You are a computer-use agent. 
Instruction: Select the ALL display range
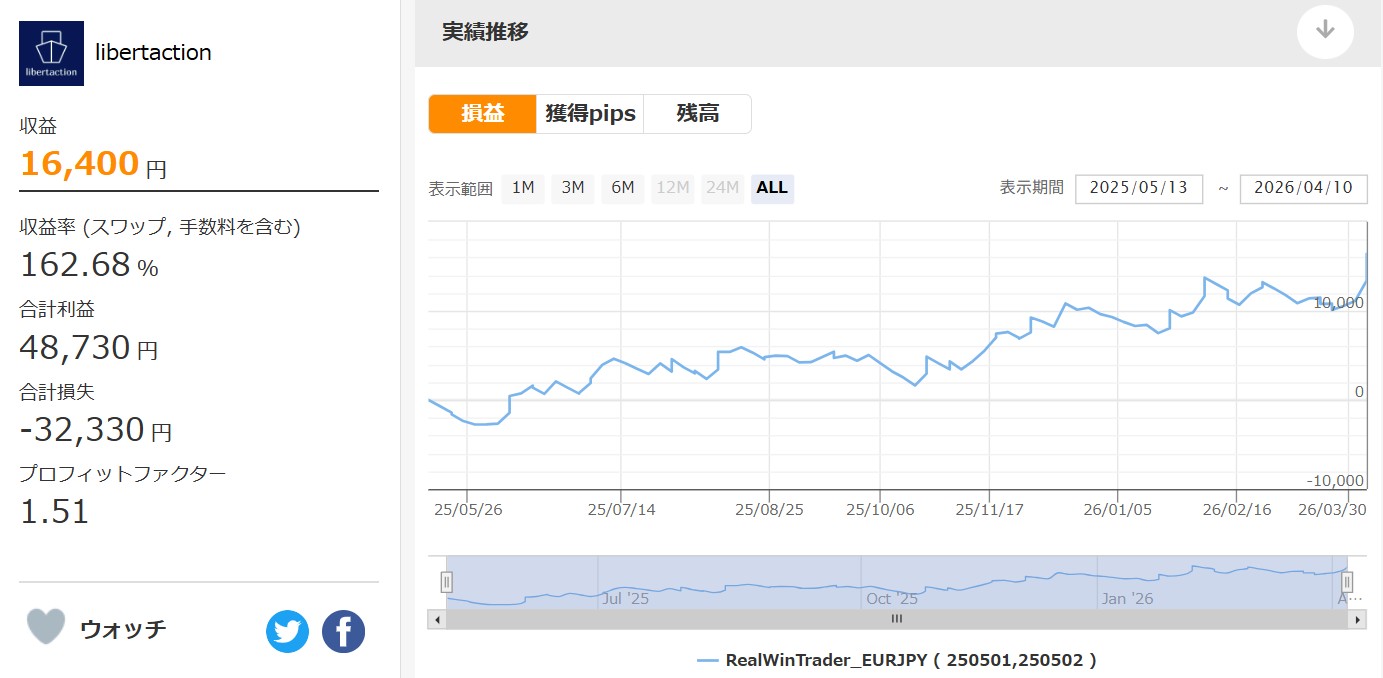click(x=772, y=188)
